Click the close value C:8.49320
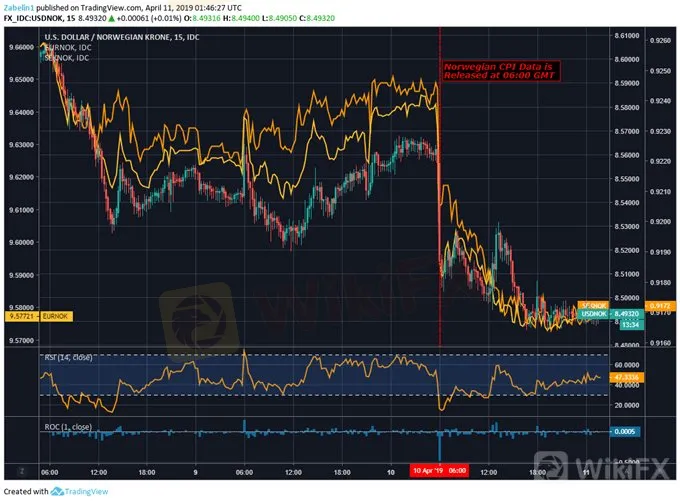680x502 pixels. click(317, 18)
